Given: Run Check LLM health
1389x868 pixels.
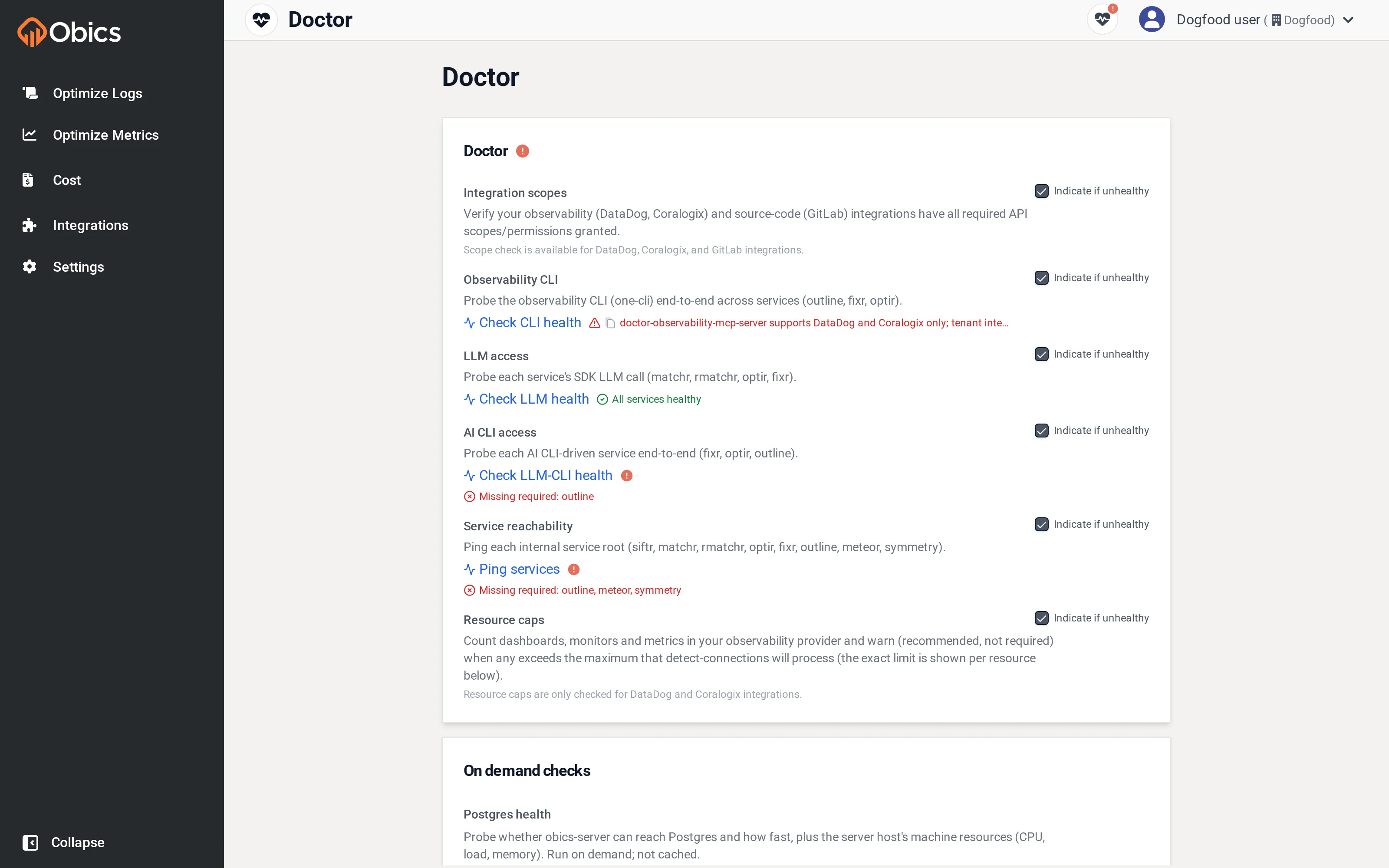Looking at the screenshot, I should click(534, 399).
